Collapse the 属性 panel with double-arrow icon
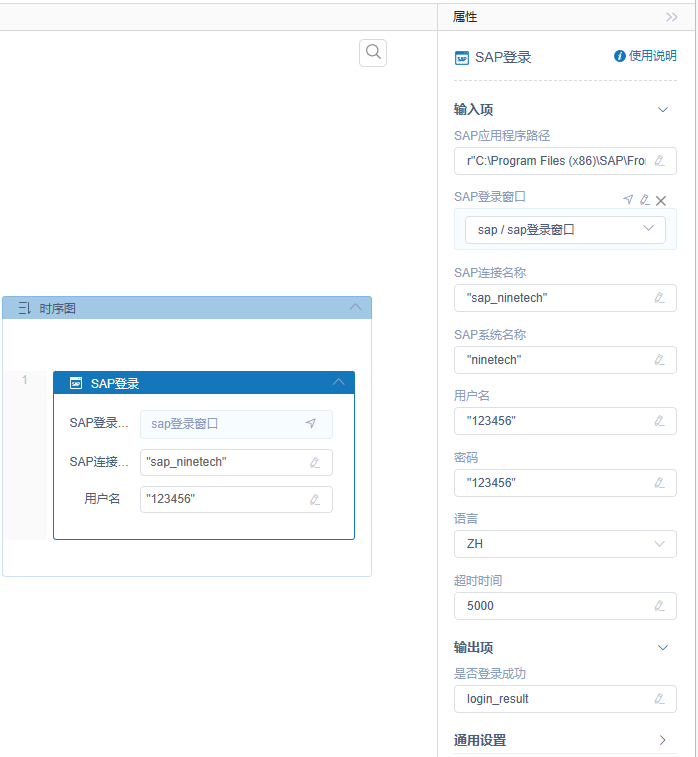 pos(671,17)
